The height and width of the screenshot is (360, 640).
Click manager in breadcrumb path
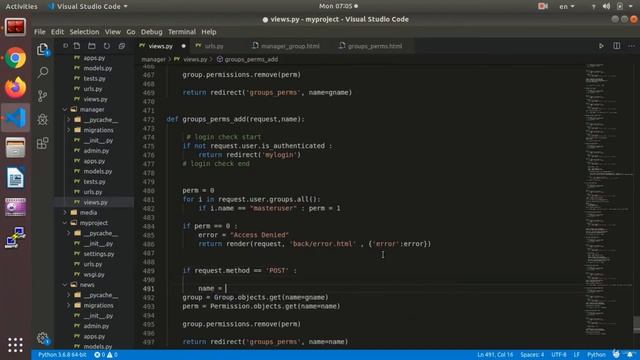click(153, 59)
